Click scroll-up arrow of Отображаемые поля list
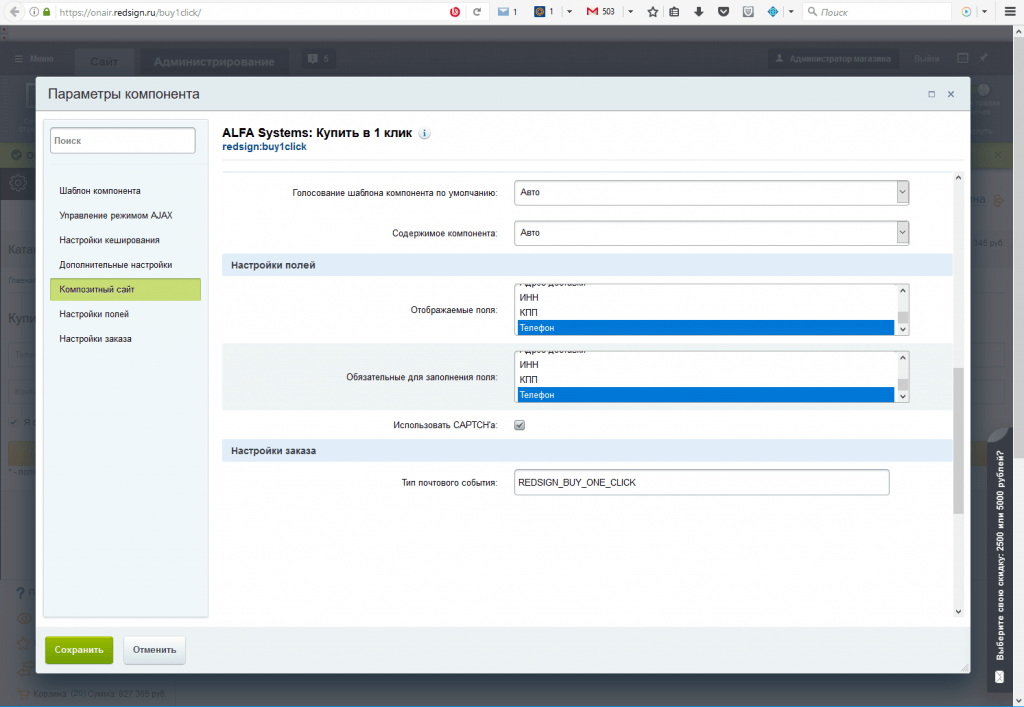This screenshot has height=707, width=1024. tap(903, 291)
